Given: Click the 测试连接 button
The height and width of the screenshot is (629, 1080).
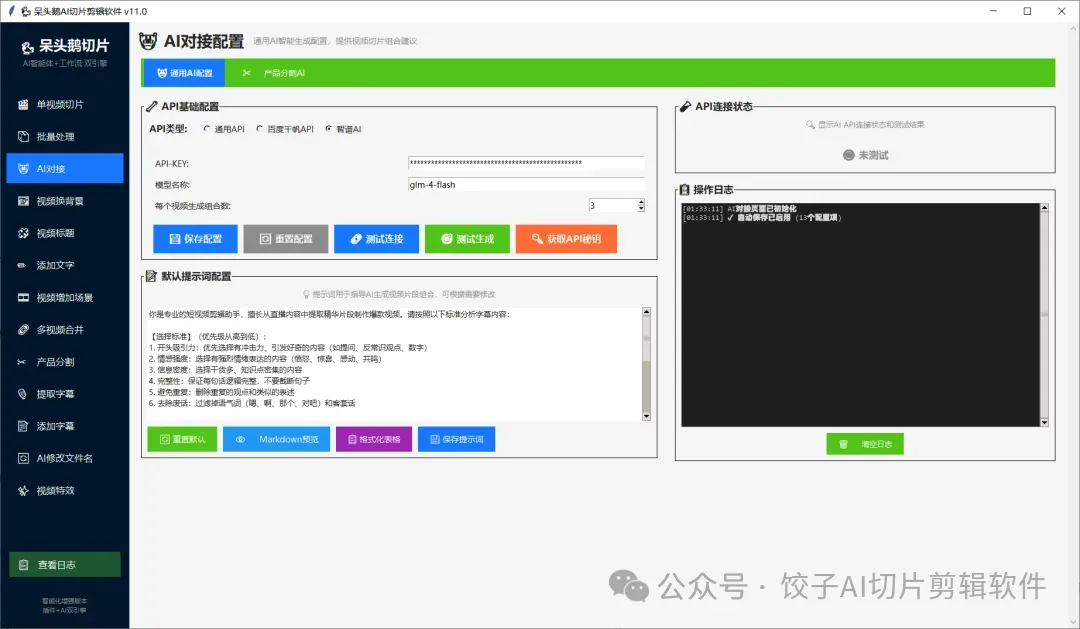Looking at the screenshot, I should (377, 239).
